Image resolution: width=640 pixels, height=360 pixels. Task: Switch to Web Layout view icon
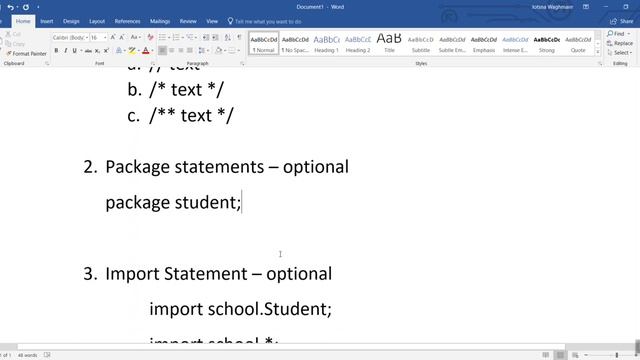pyautogui.click(x=575, y=355)
